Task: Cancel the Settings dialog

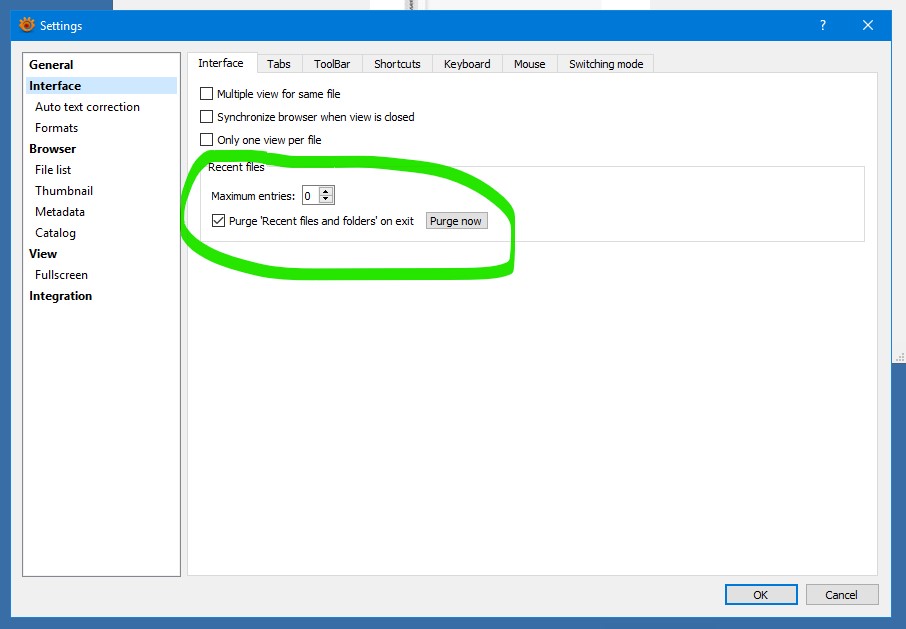Action: click(842, 595)
